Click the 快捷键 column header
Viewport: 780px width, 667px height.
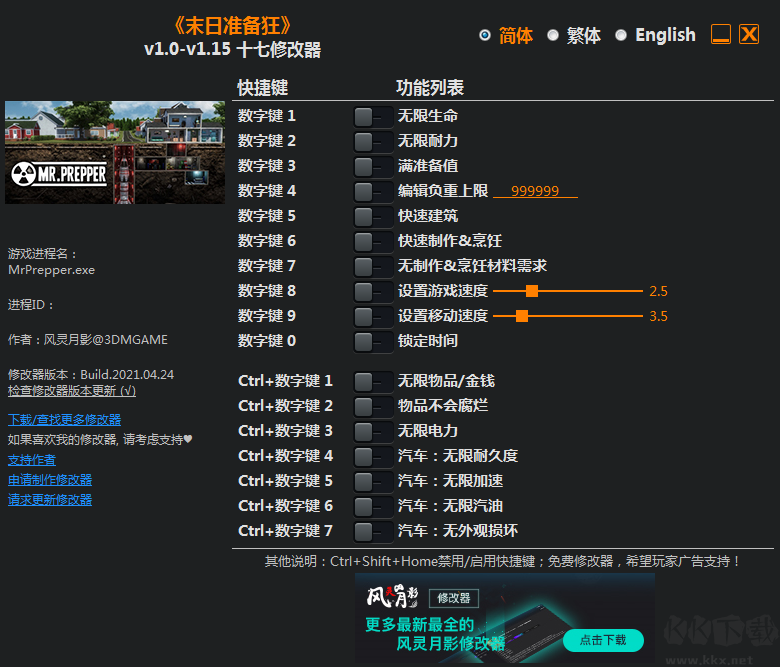click(x=263, y=88)
